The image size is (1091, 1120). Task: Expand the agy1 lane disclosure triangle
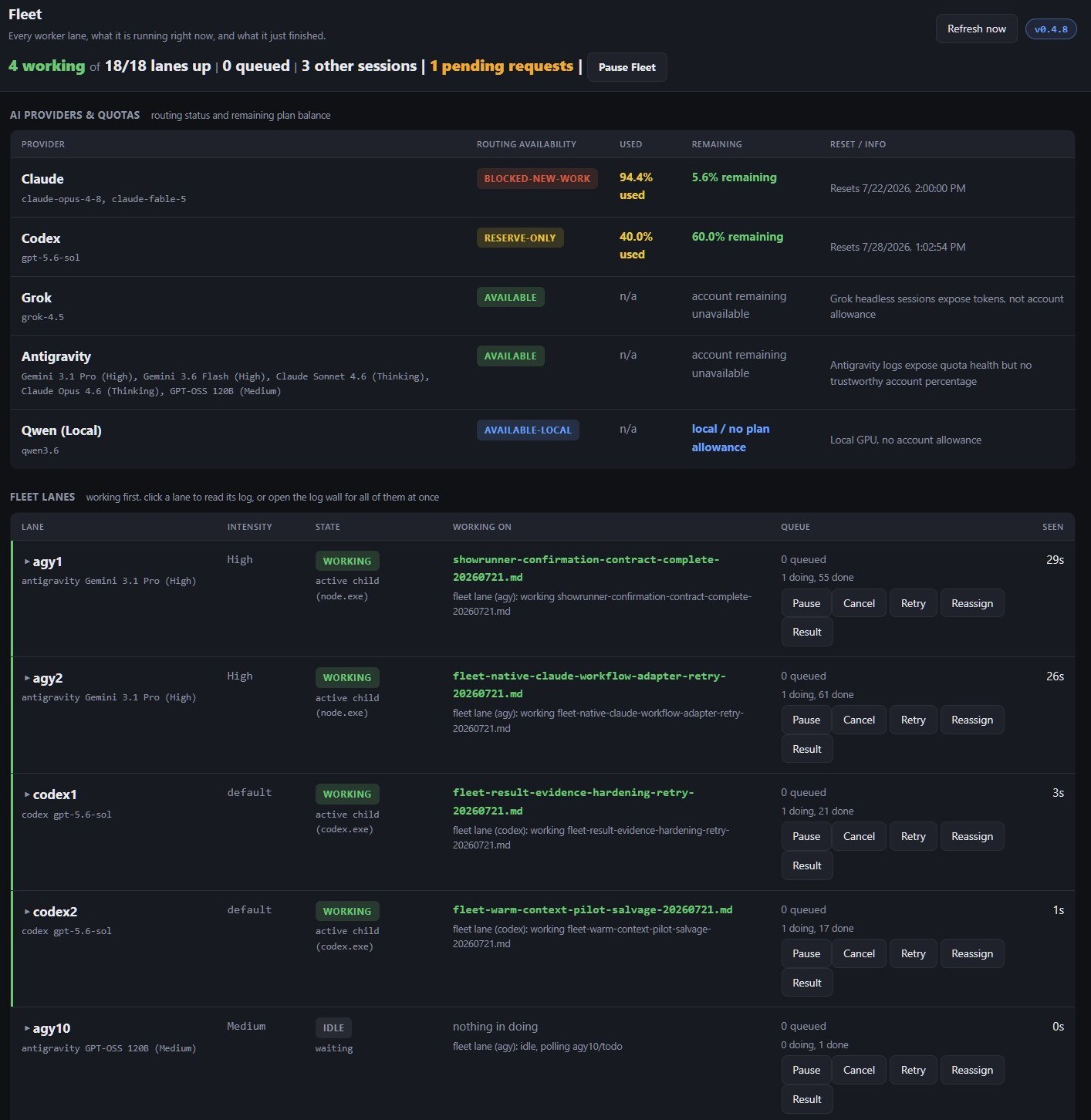tap(27, 562)
